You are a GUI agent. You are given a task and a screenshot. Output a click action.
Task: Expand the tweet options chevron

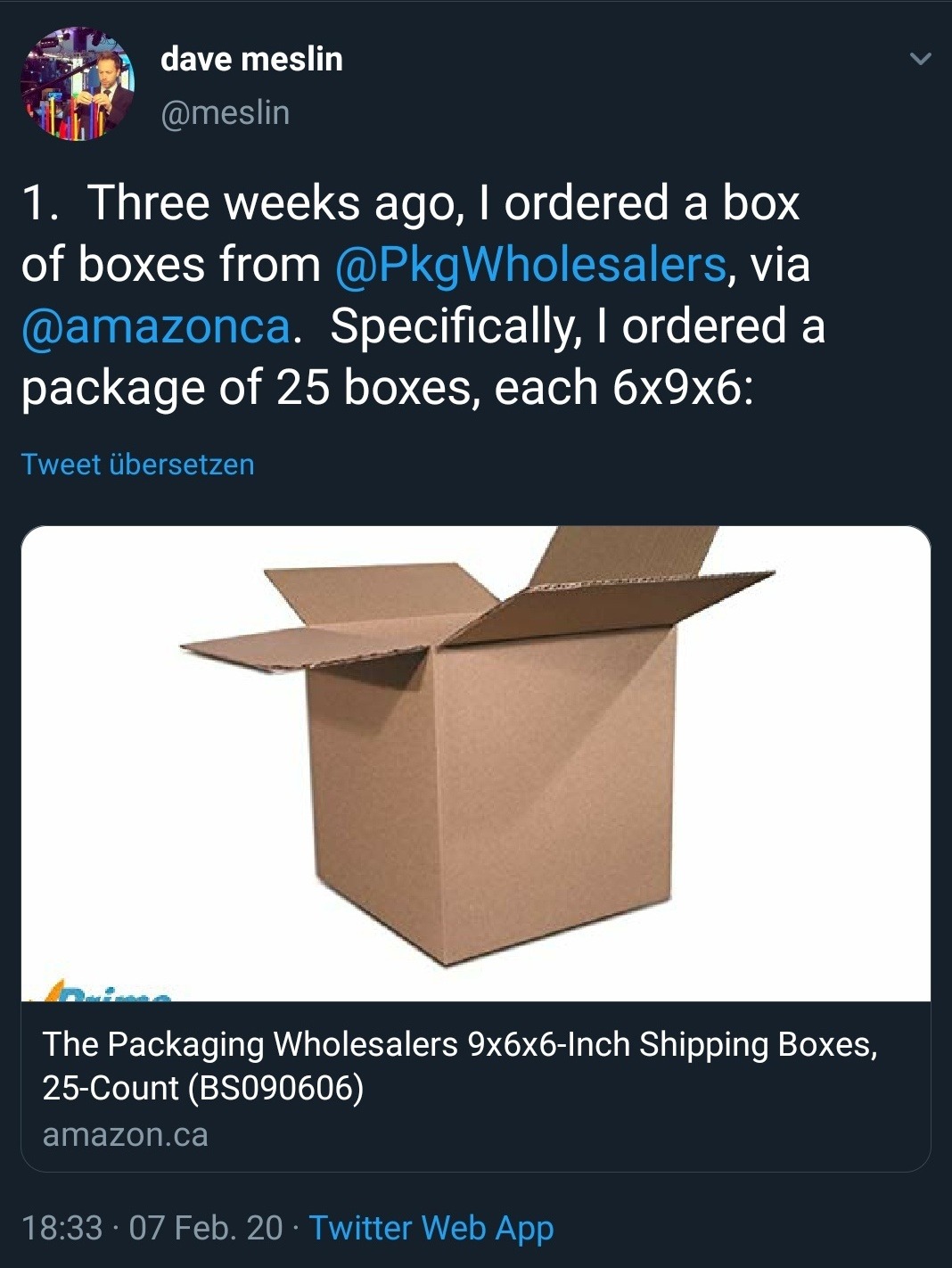919,60
